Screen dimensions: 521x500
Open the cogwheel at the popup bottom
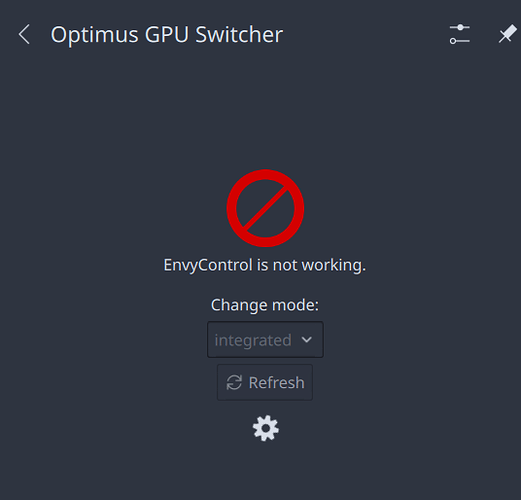click(266, 428)
